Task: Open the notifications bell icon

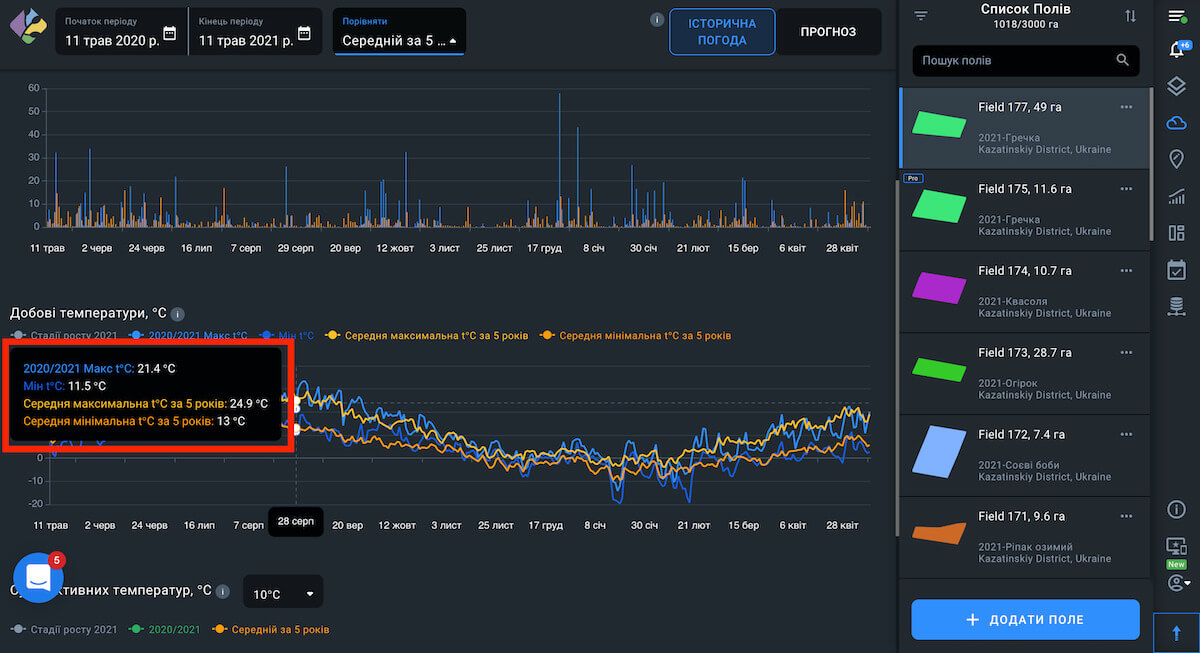Action: tap(1176, 50)
